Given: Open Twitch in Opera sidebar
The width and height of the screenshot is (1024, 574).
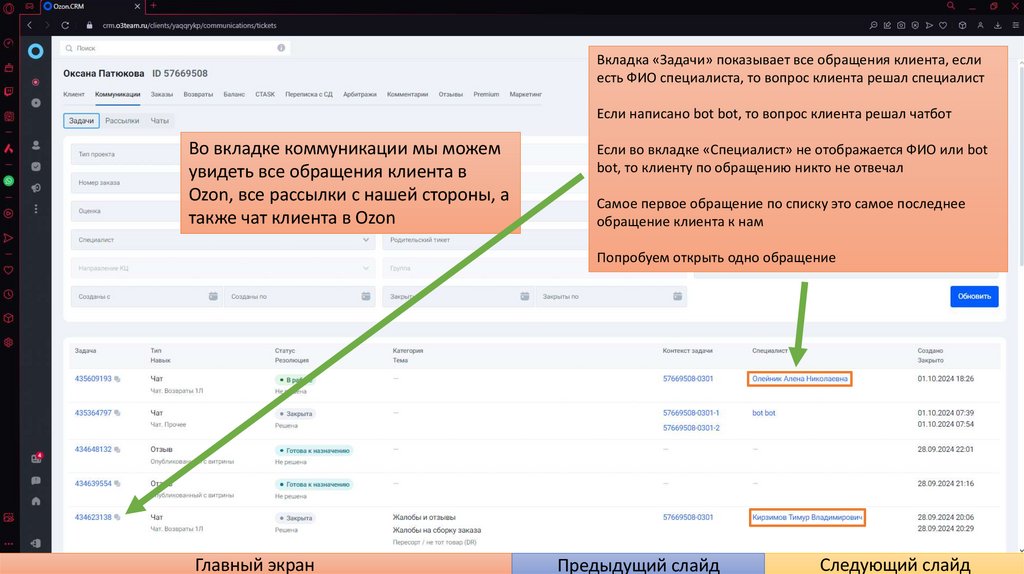Looking at the screenshot, I should point(8,92).
